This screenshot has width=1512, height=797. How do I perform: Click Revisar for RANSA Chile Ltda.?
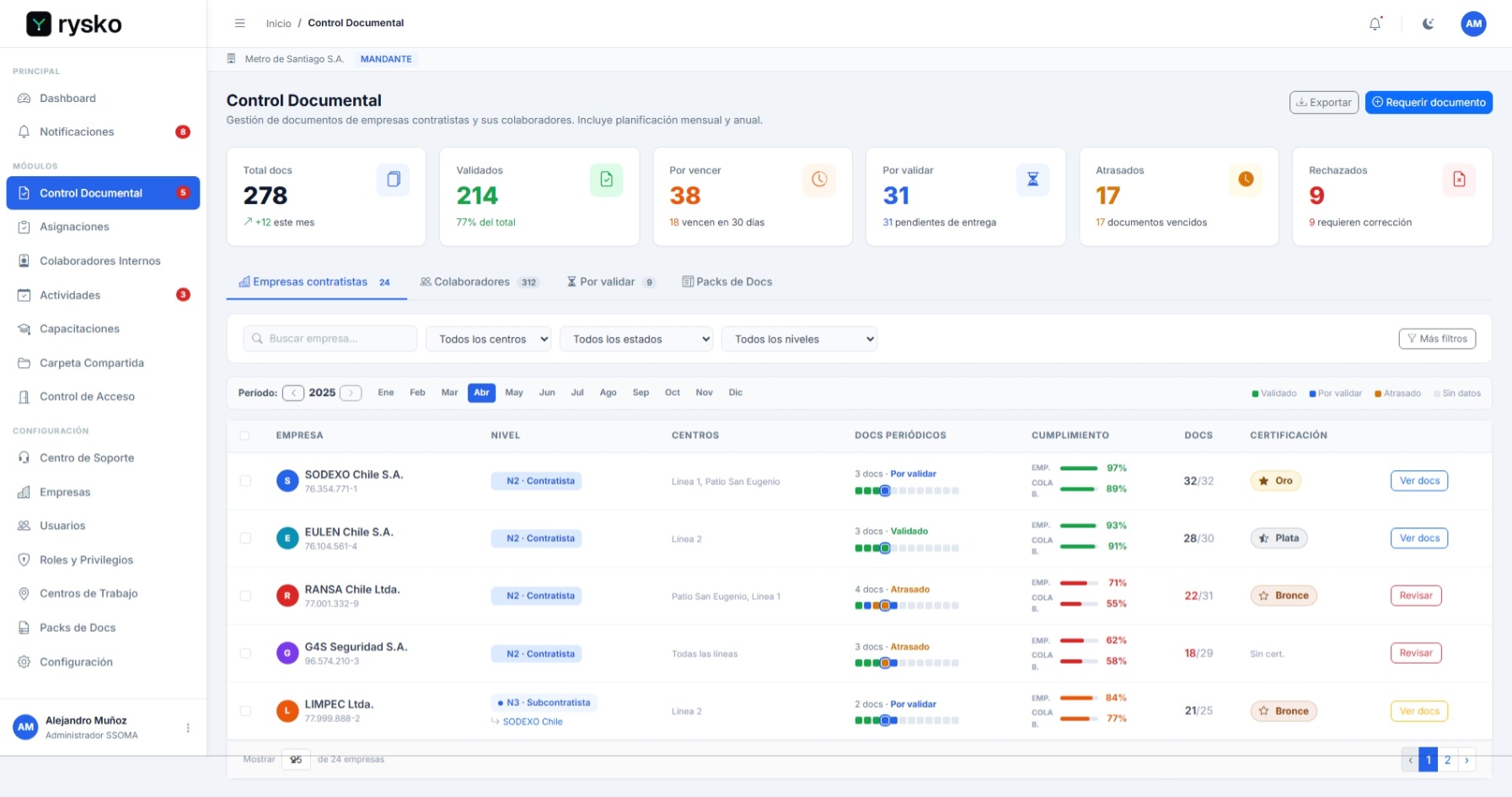tap(1416, 596)
